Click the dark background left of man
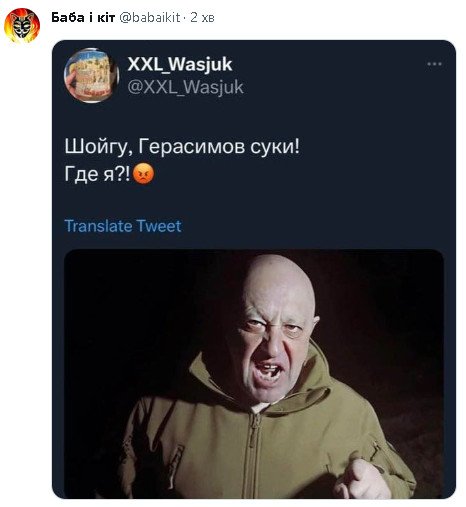The height and width of the screenshot is (507, 466). pyautogui.click(x=140, y=320)
